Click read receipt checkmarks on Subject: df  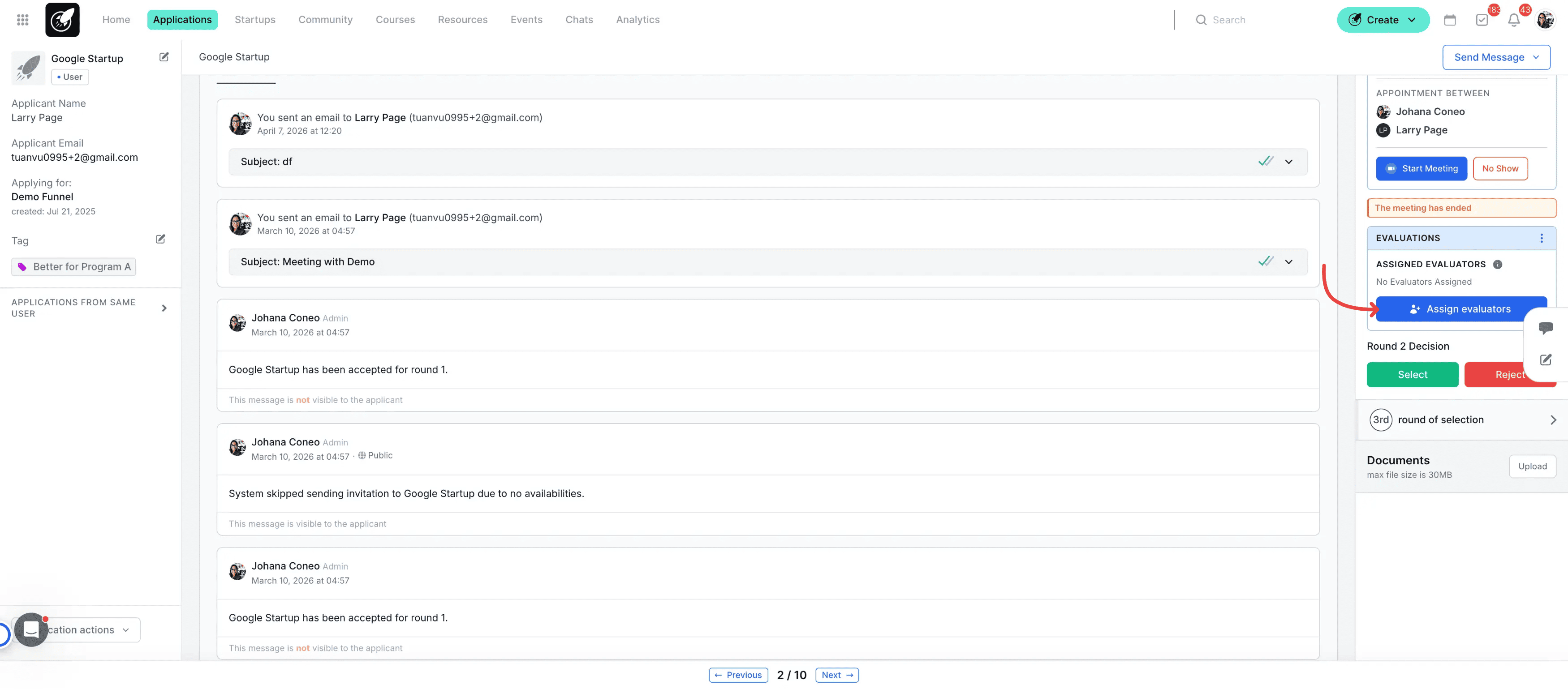[x=1266, y=161]
